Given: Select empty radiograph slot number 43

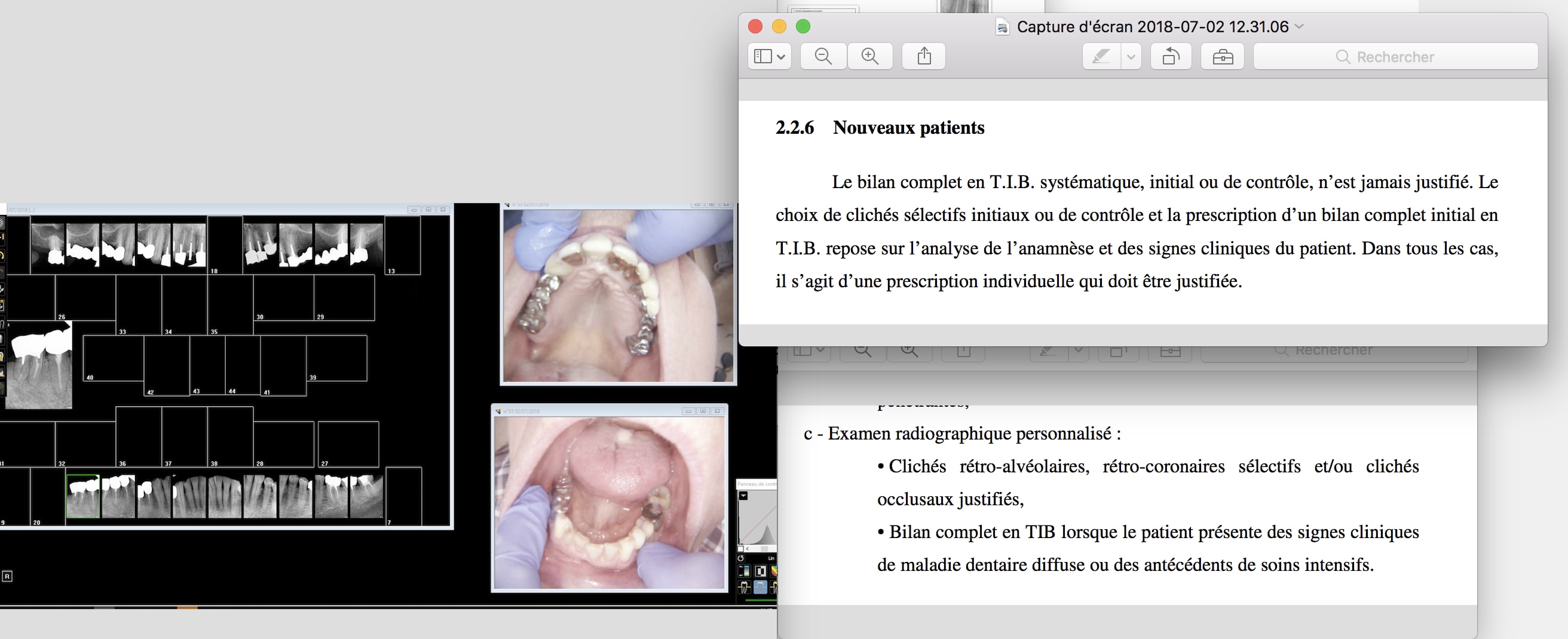Looking at the screenshot, I should coord(207,364).
